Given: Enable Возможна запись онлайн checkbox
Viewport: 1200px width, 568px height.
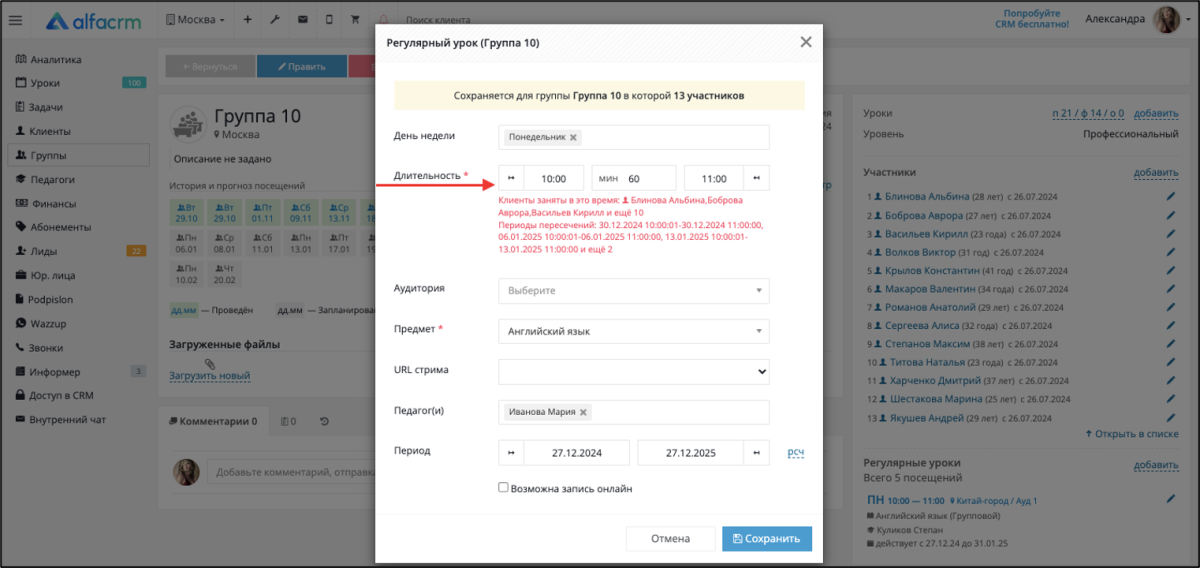Looking at the screenshot, I should (503, 488).
